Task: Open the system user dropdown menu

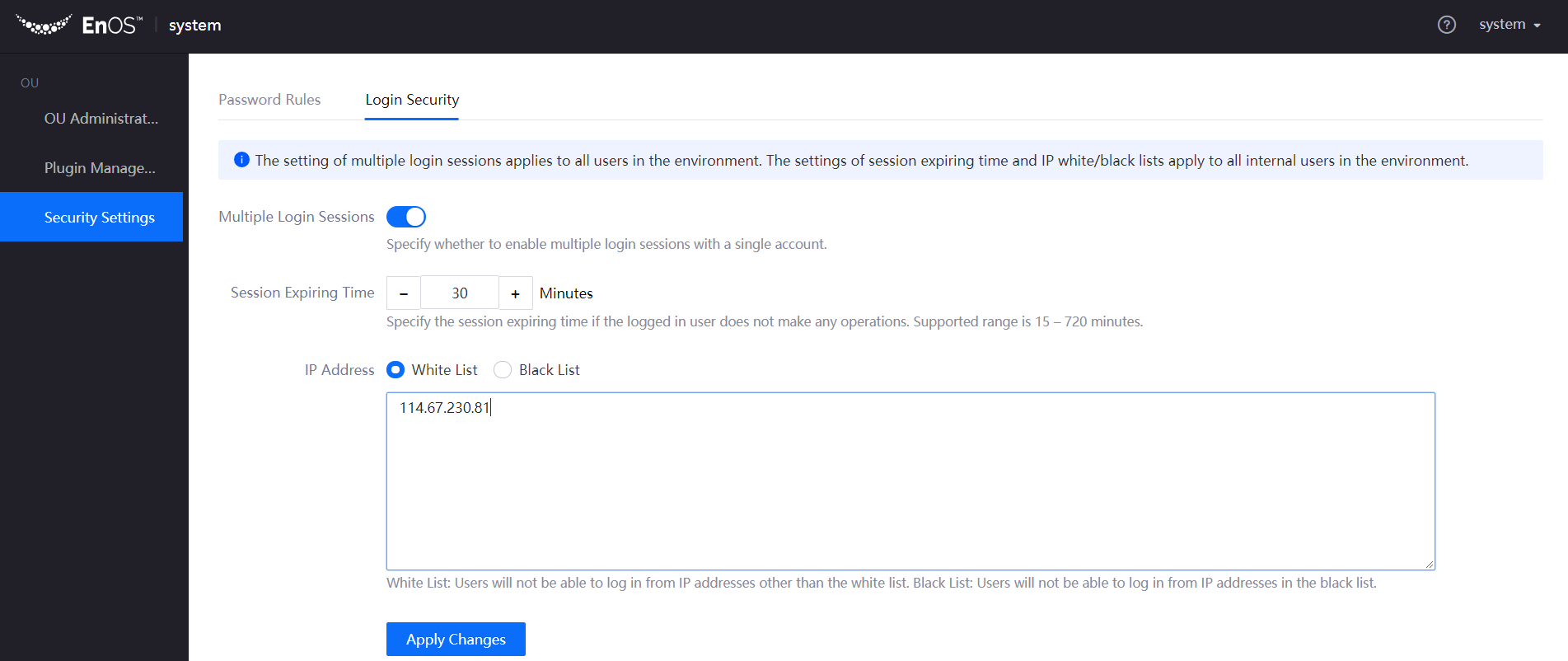Action: 1509,25
